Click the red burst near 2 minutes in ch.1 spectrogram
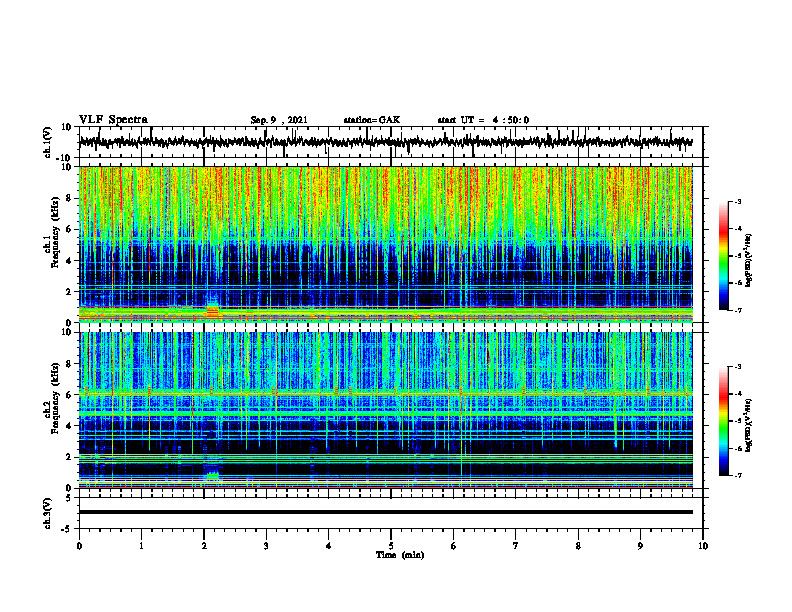 tap(213, 310)
